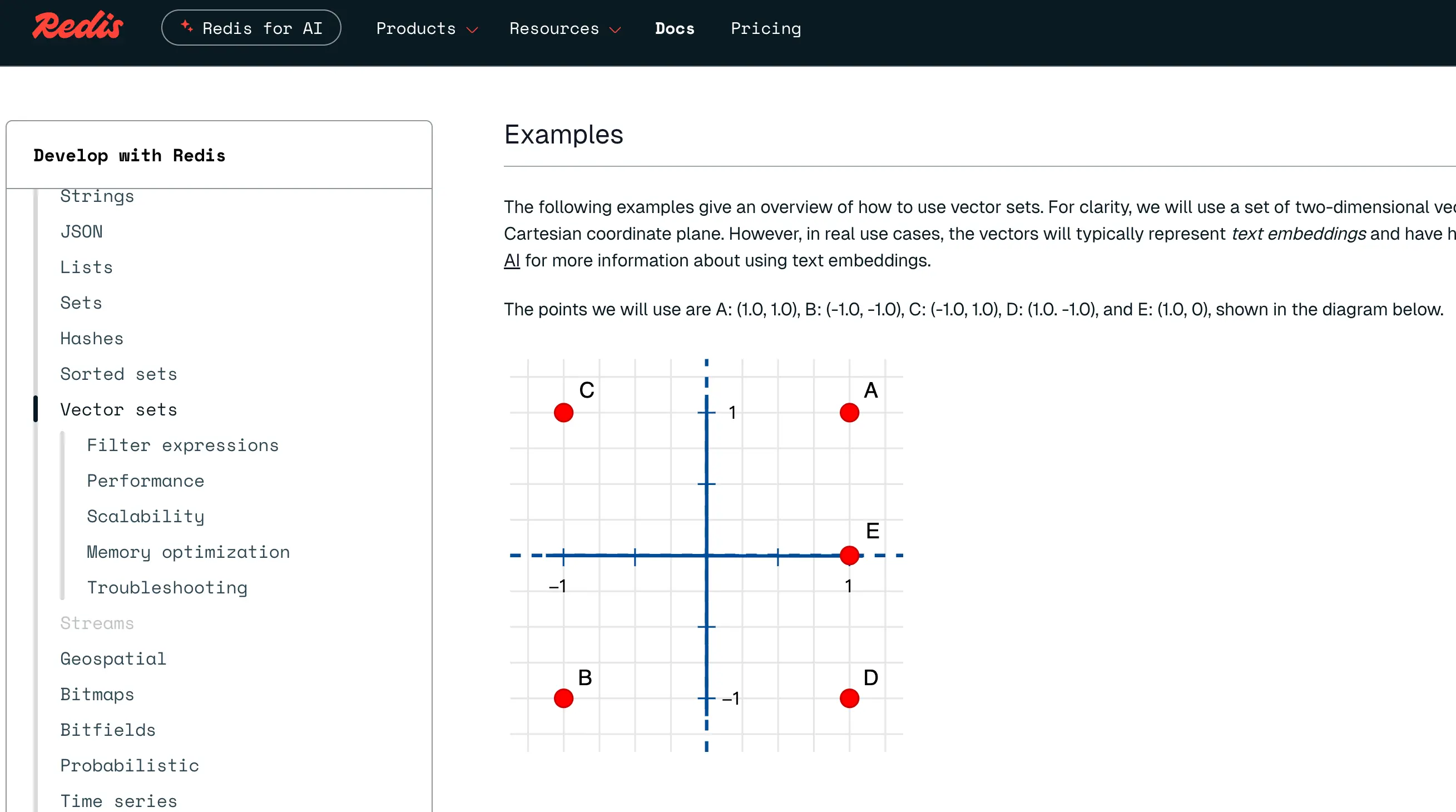Click red point E on the x-axis
Viewport: 1456px width, 812px height.
tap(849, 556)
